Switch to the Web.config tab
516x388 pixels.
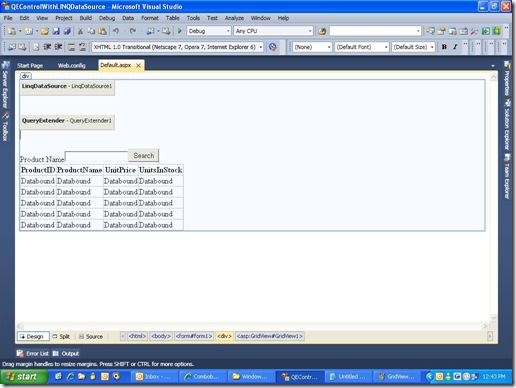72,66
